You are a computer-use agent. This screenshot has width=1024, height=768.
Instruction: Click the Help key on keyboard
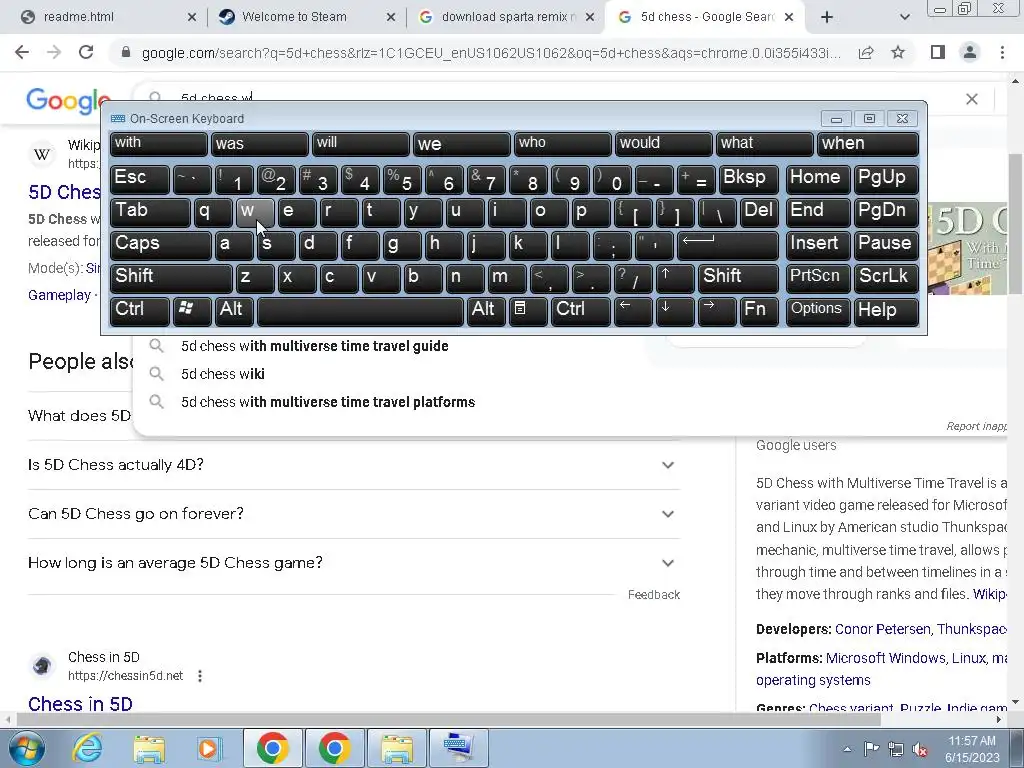pos(886,310)
